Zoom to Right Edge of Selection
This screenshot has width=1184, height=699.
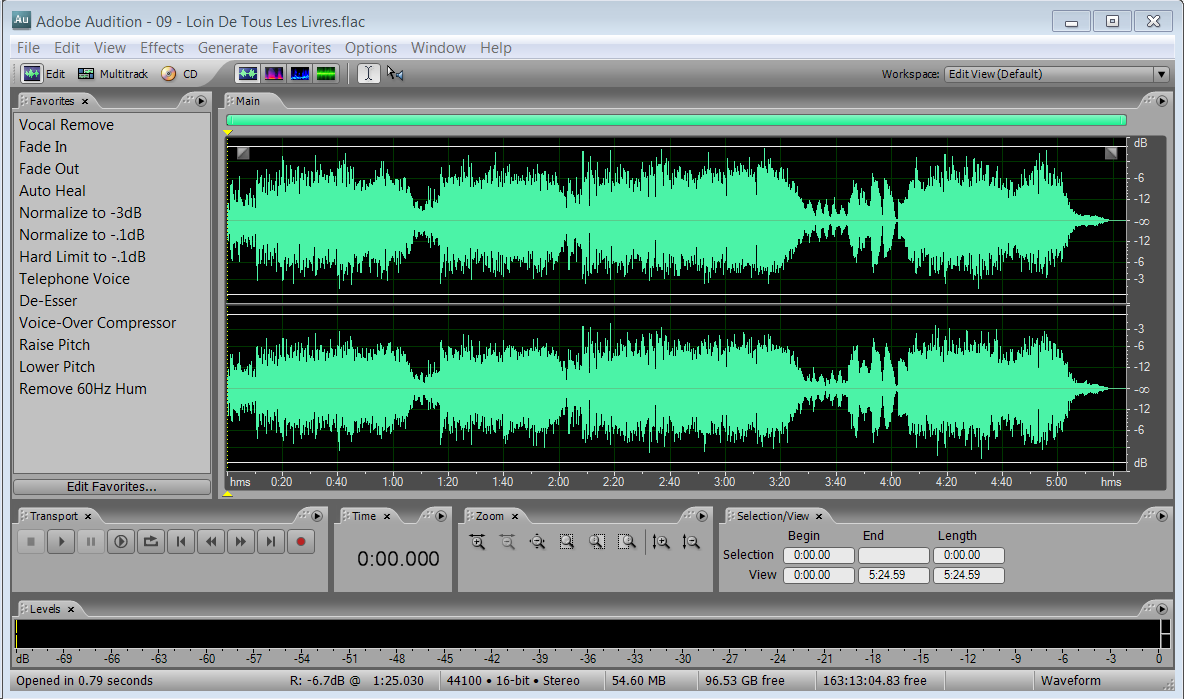pyautogui.click(x=627, y=542)
